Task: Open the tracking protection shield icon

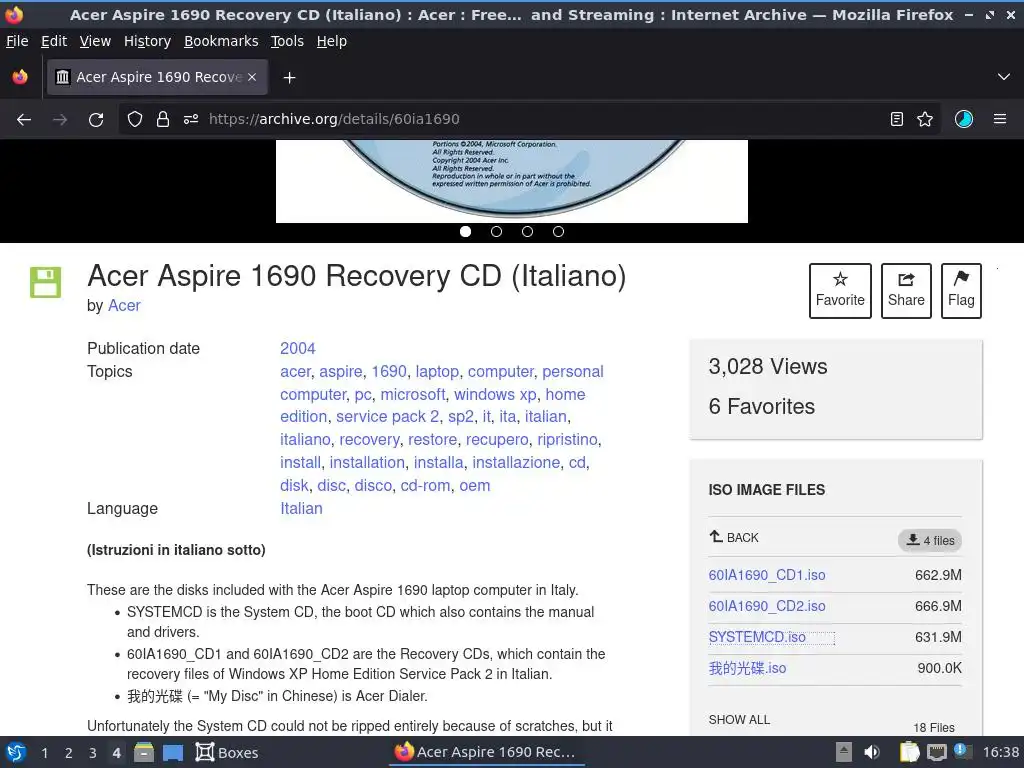Action: pyautogui.click(x=135, y=119)
